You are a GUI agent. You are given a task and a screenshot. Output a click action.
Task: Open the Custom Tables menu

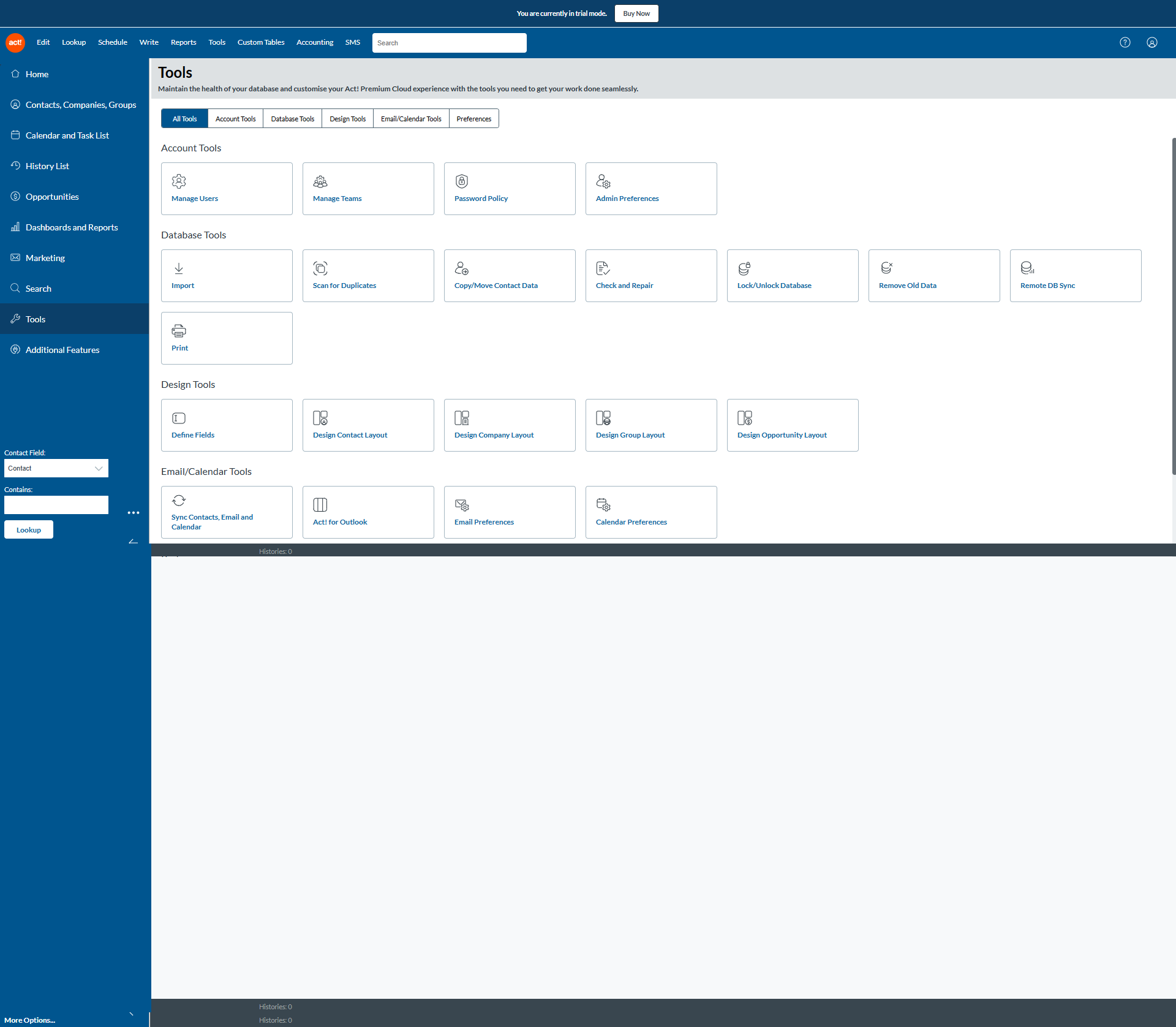click(261, 42)
